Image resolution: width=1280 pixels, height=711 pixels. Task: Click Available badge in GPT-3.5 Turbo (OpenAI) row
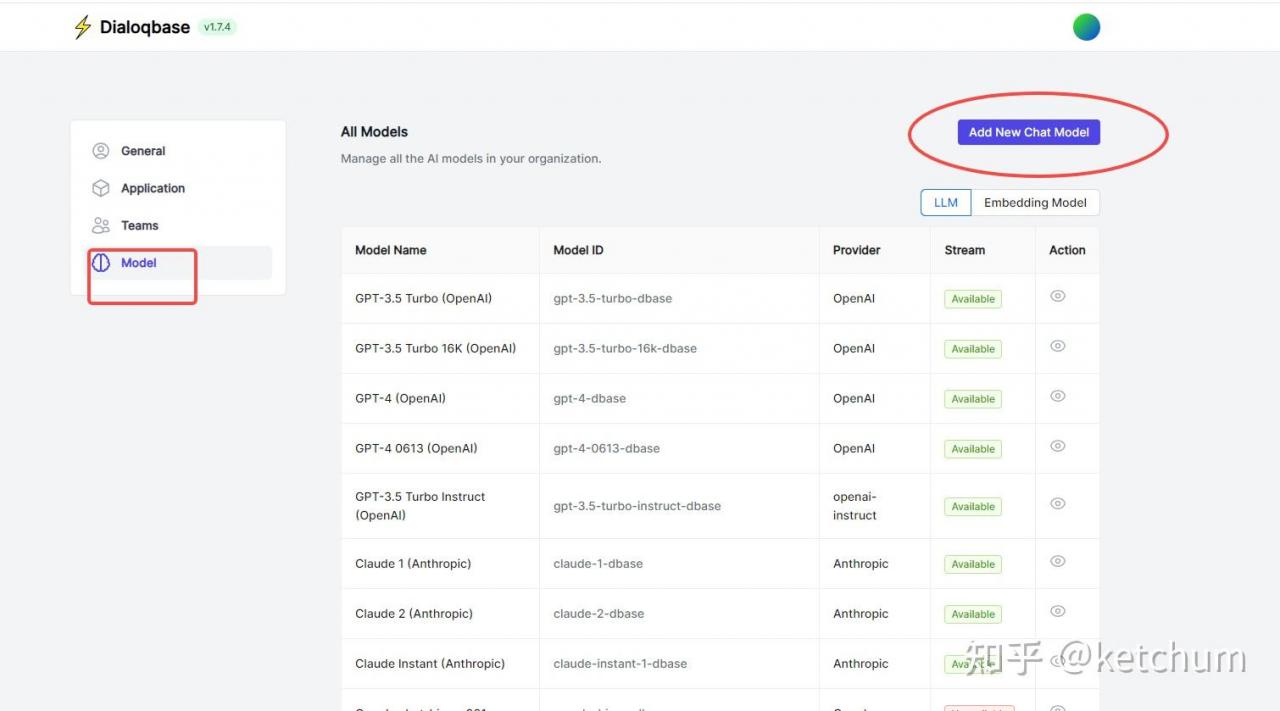973,299
